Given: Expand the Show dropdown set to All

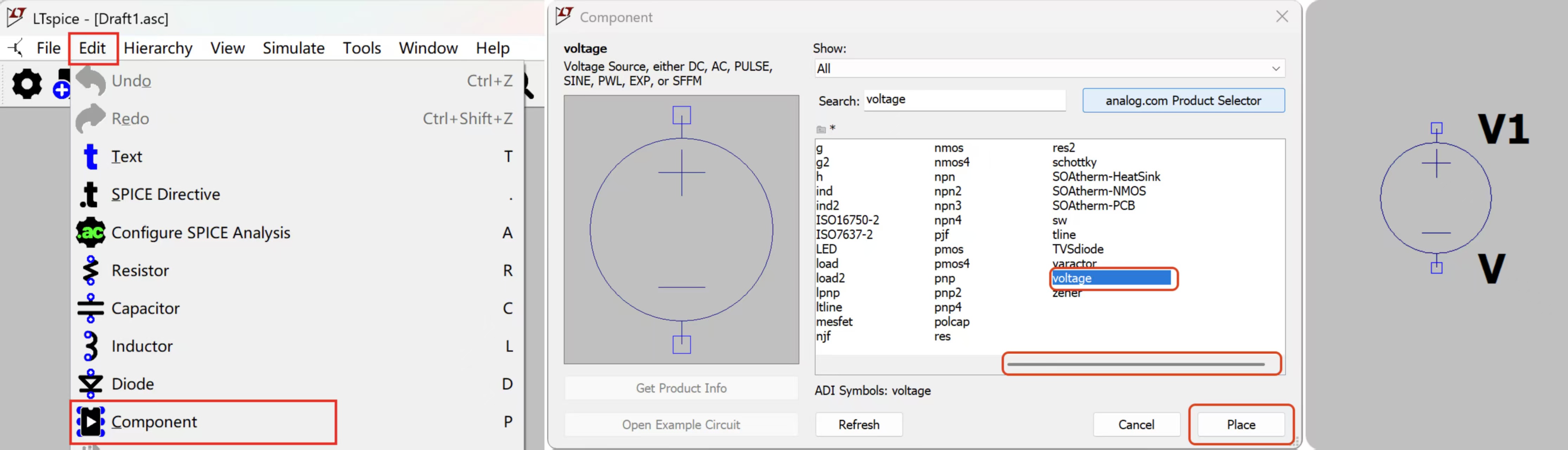Looking at the screenshot, I should [1050, 68].
